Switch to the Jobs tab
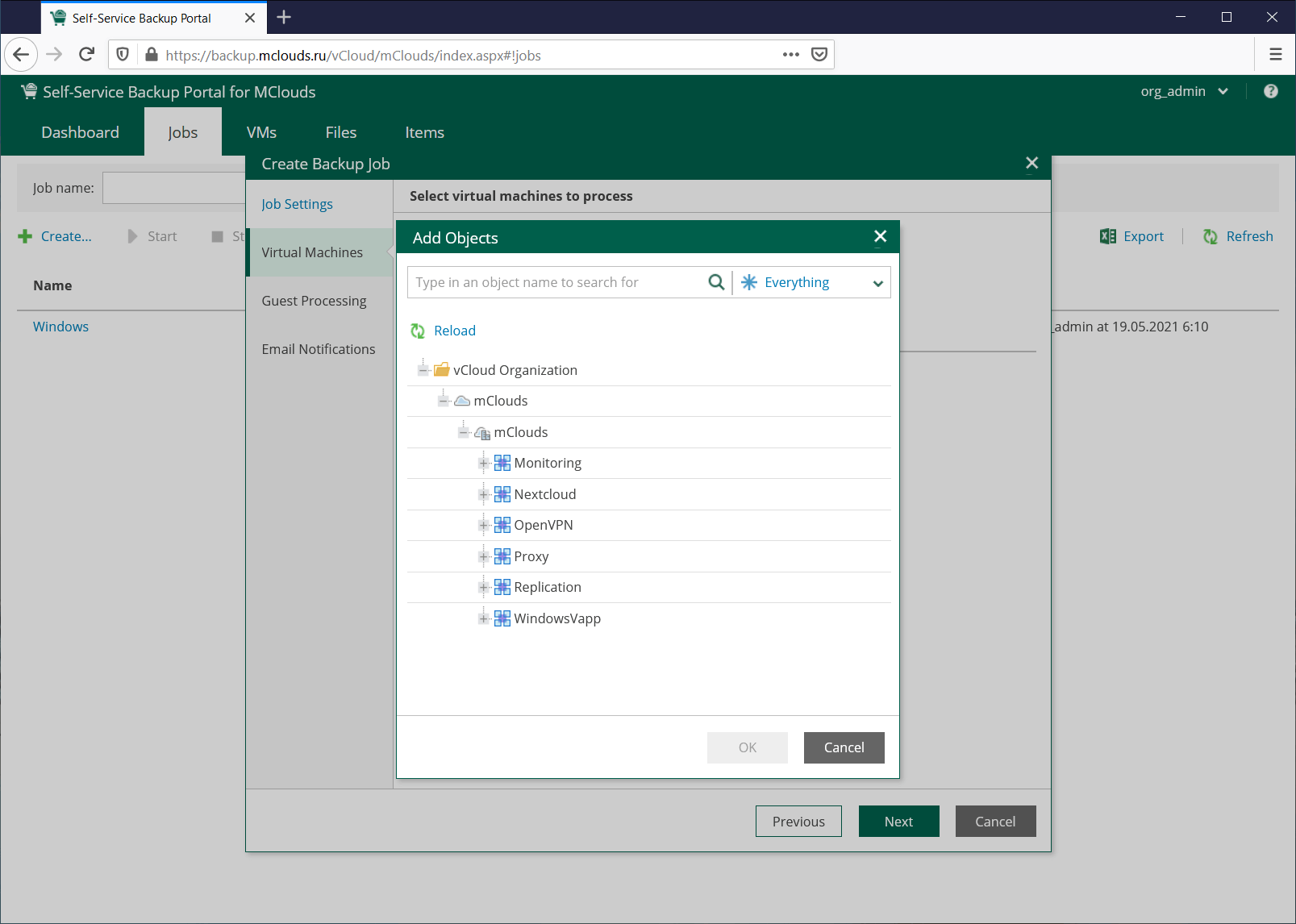This screenshot has height=924, width=1296. click(183, 132)
